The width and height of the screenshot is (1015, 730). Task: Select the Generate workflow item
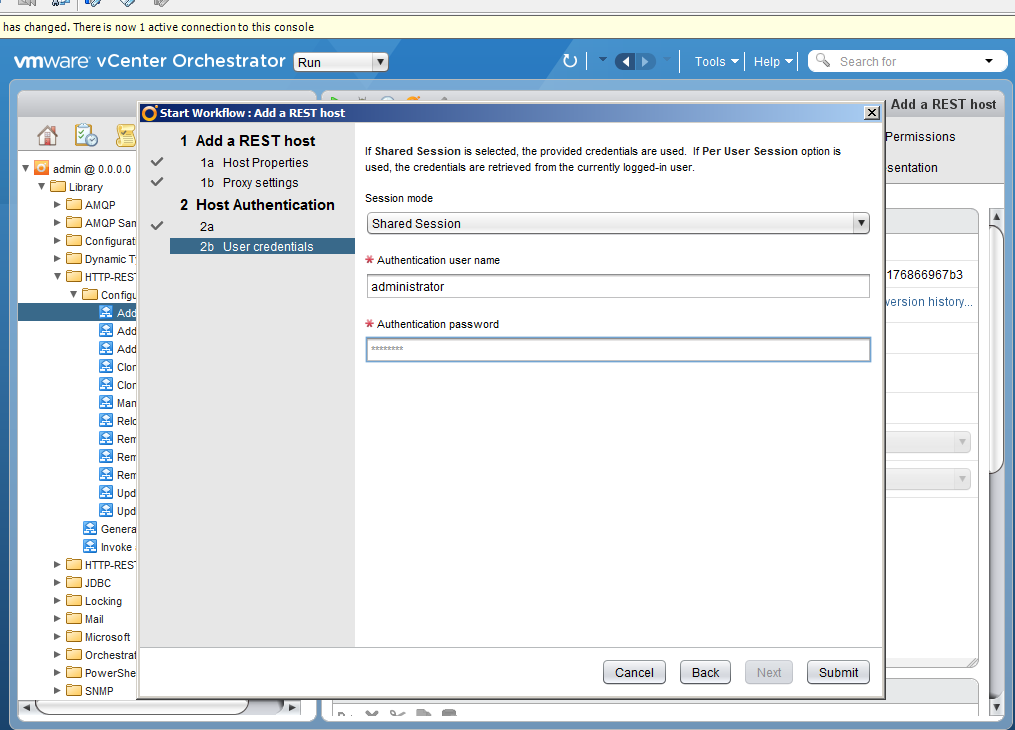point(109,529)
